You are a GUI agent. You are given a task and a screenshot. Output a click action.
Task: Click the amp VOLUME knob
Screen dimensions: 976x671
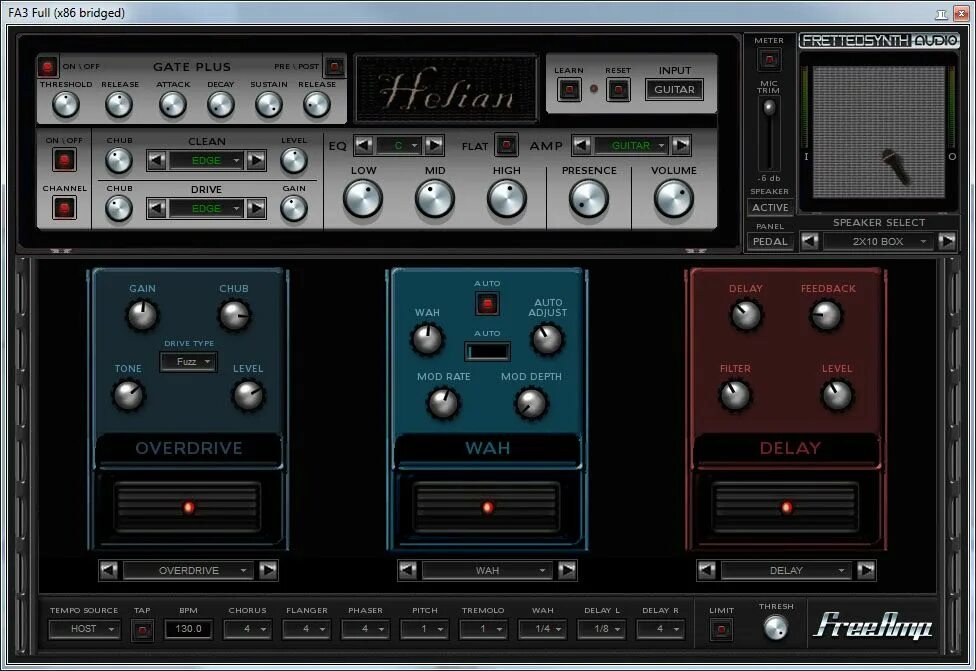tap(673, 199)
